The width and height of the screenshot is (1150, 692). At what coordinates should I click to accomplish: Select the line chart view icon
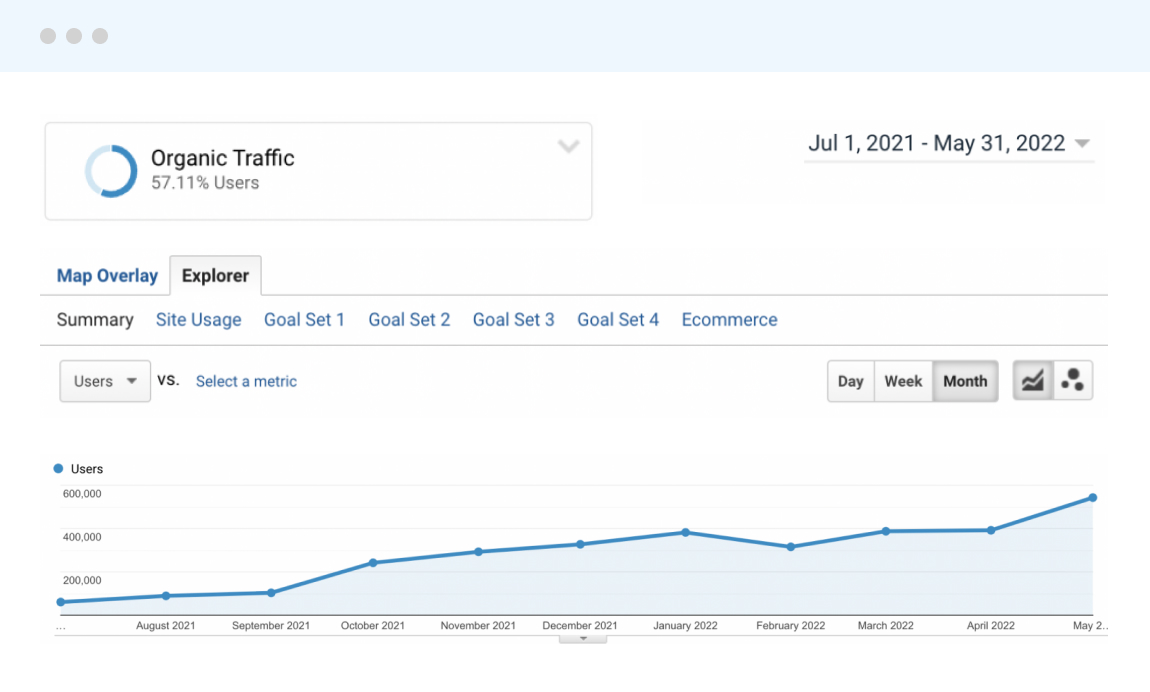(x=1033, y=381)
